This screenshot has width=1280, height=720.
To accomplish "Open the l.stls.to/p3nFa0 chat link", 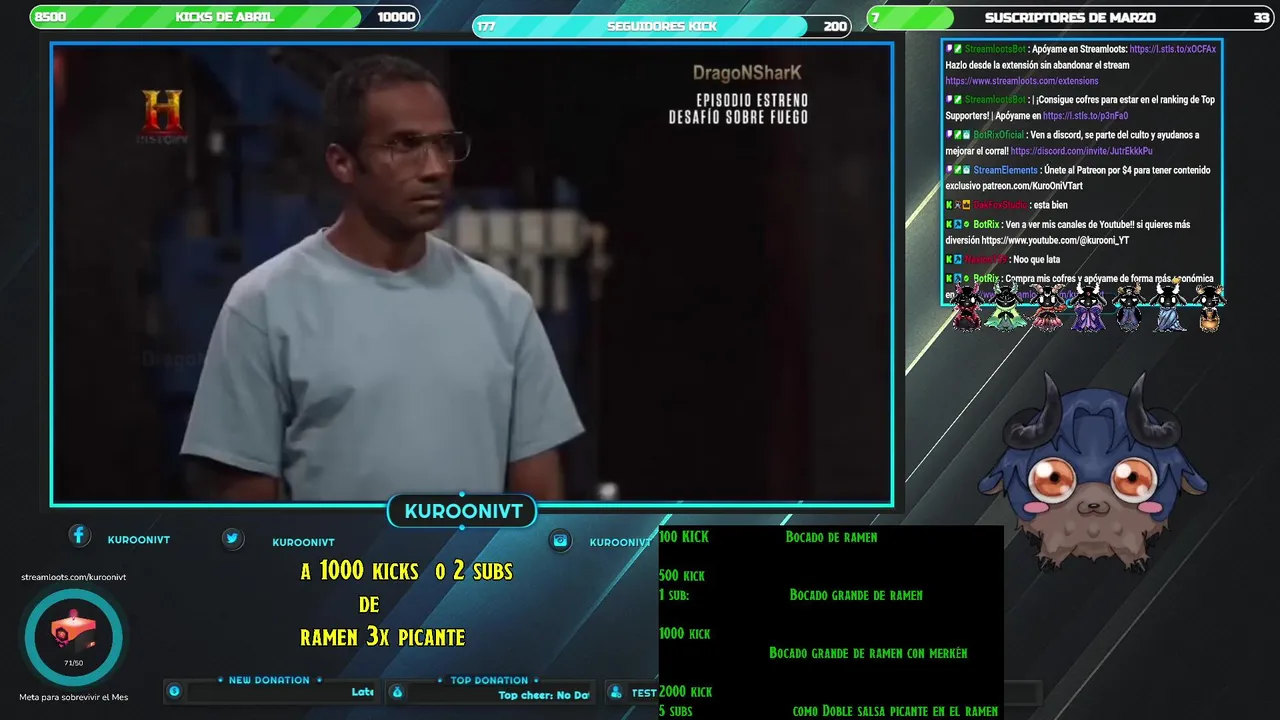I will [1085, 116].
